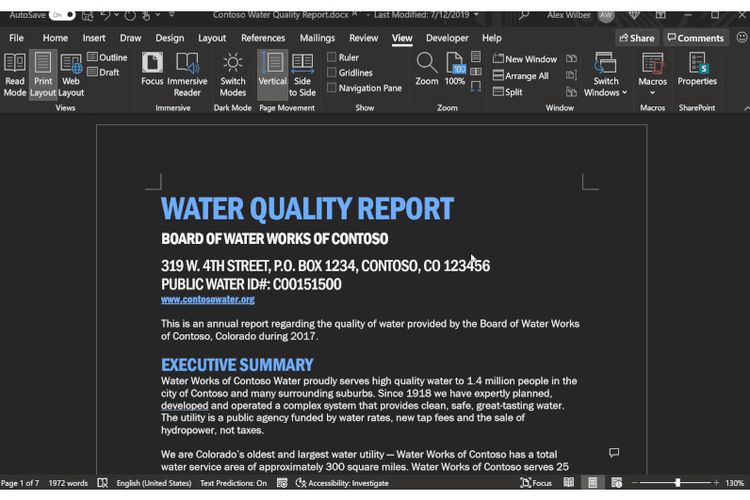This screenshot has width=750, height=500.
Task: Open the Zoom dialog
Action: (426, 69)
